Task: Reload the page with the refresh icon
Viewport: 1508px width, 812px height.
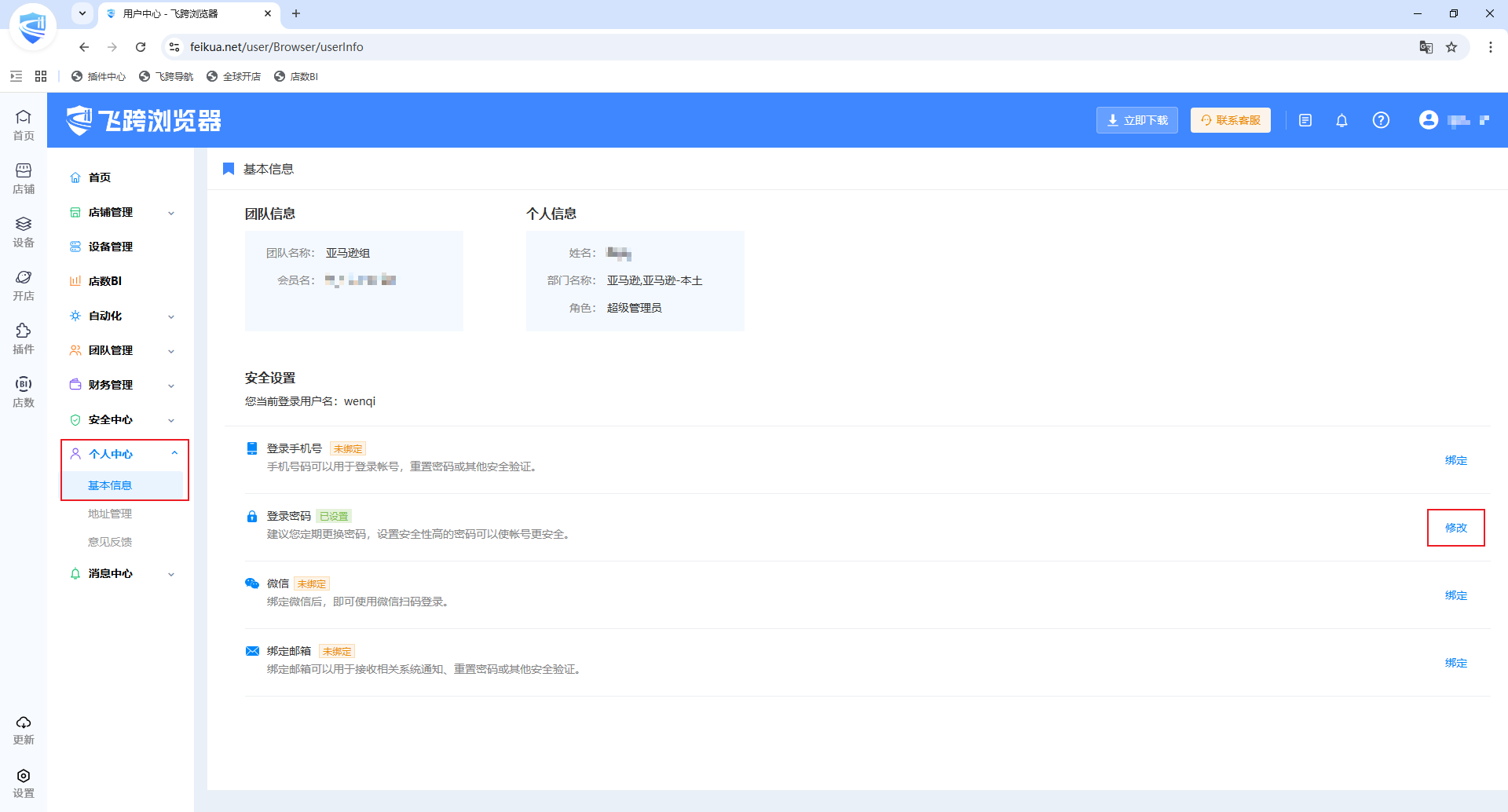Action: click(141, 47)
